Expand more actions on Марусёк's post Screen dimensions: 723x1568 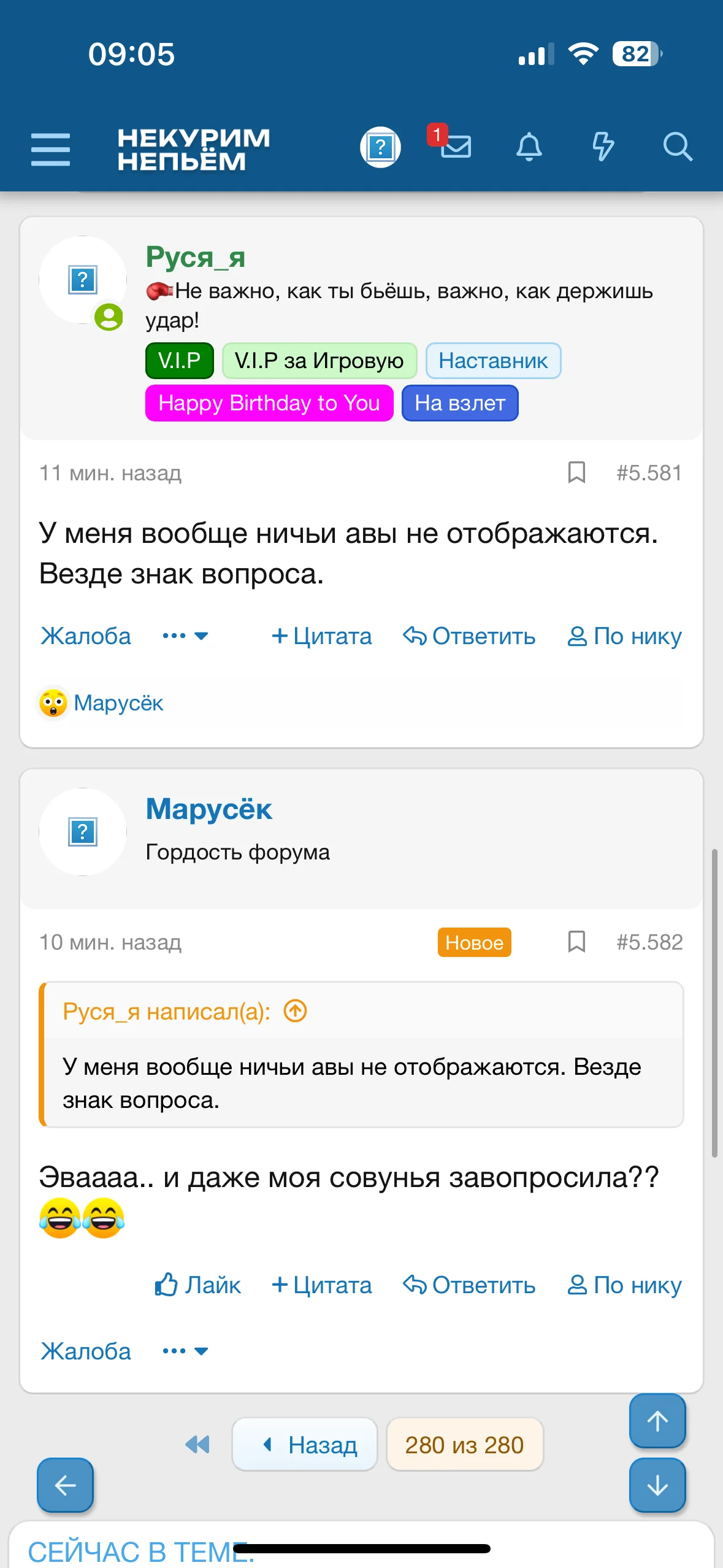(x=185, y=1351)
